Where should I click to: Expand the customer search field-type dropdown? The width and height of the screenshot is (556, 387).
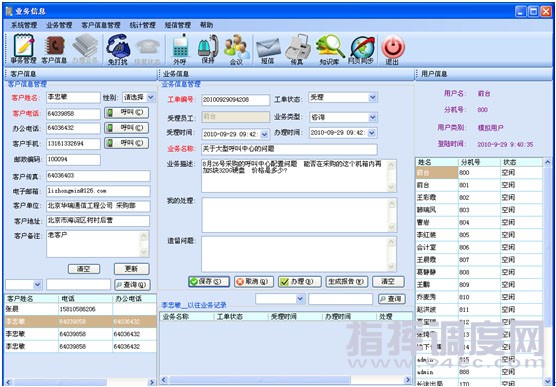(37, 284)
